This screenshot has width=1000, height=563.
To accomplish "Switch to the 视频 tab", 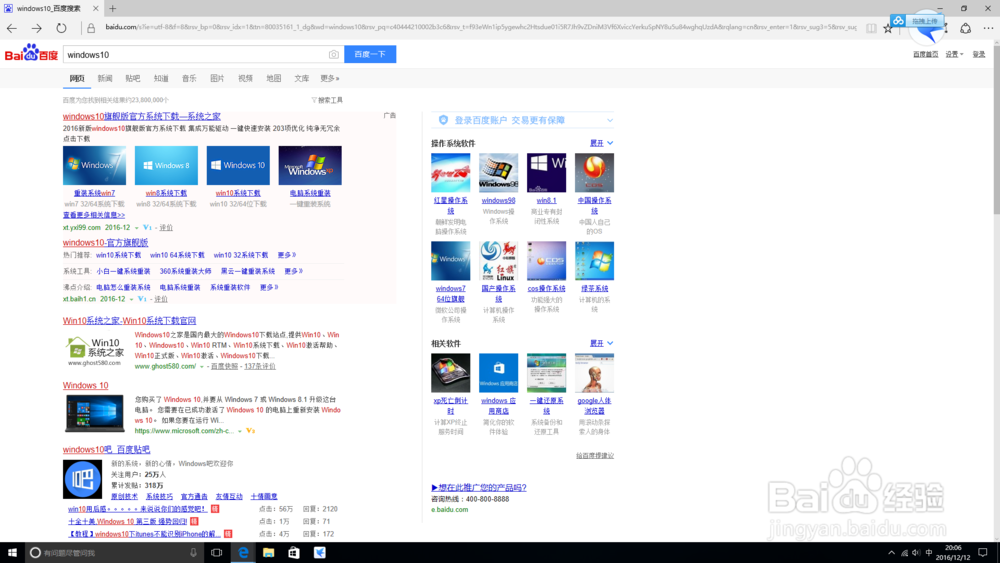I will (246, 78).
